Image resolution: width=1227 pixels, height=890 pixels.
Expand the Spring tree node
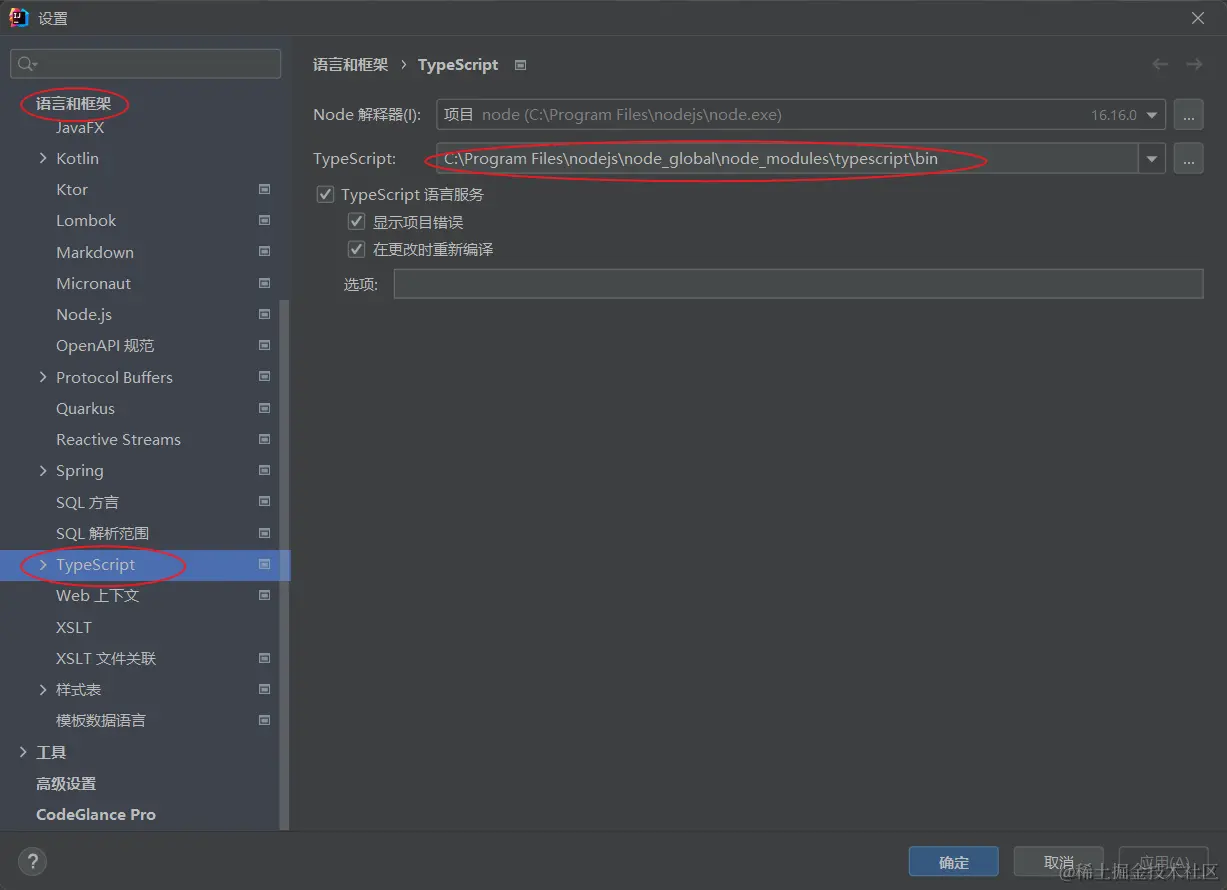[43, 470]
